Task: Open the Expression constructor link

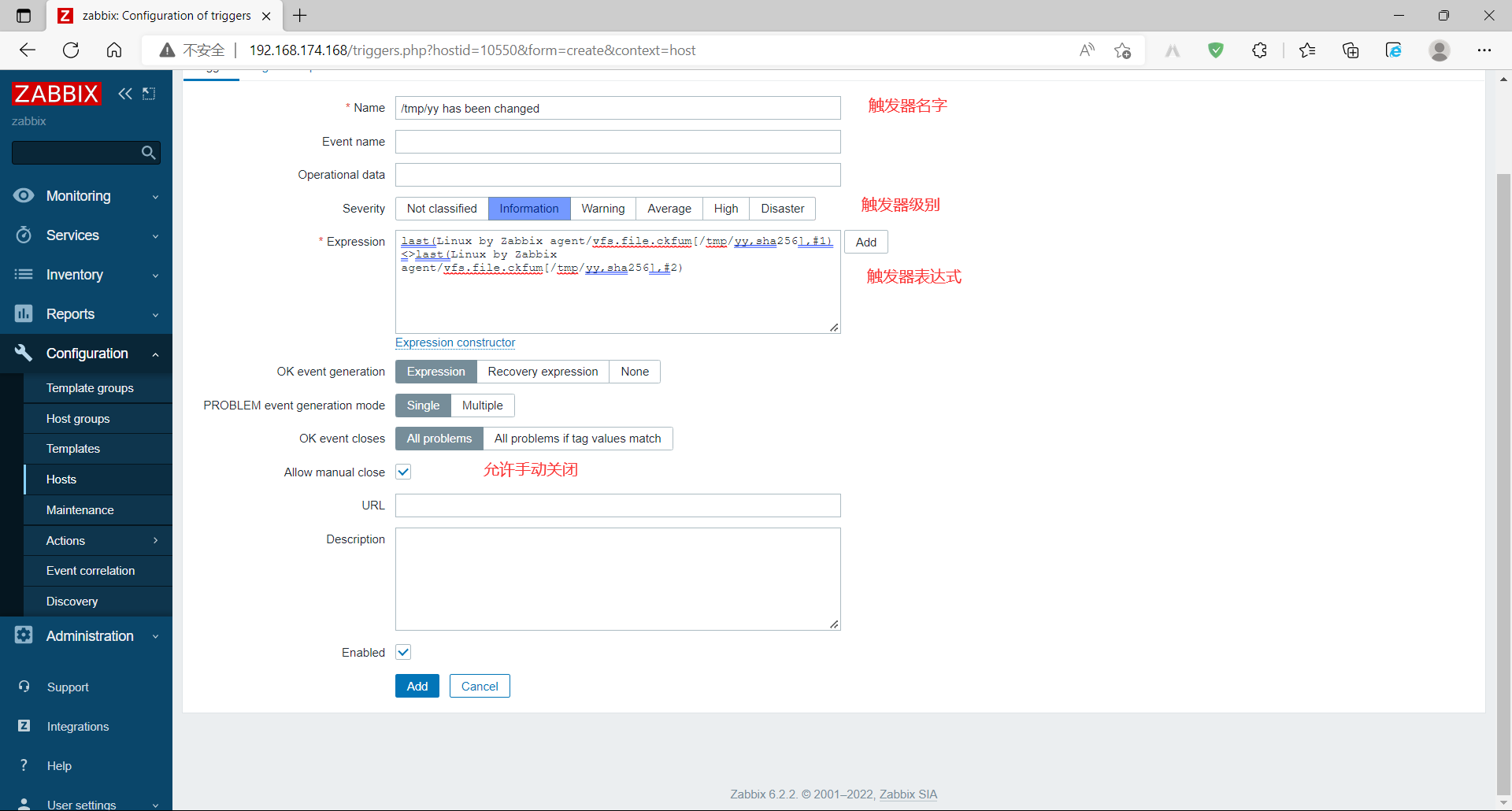Action: (x=455, y=343)
